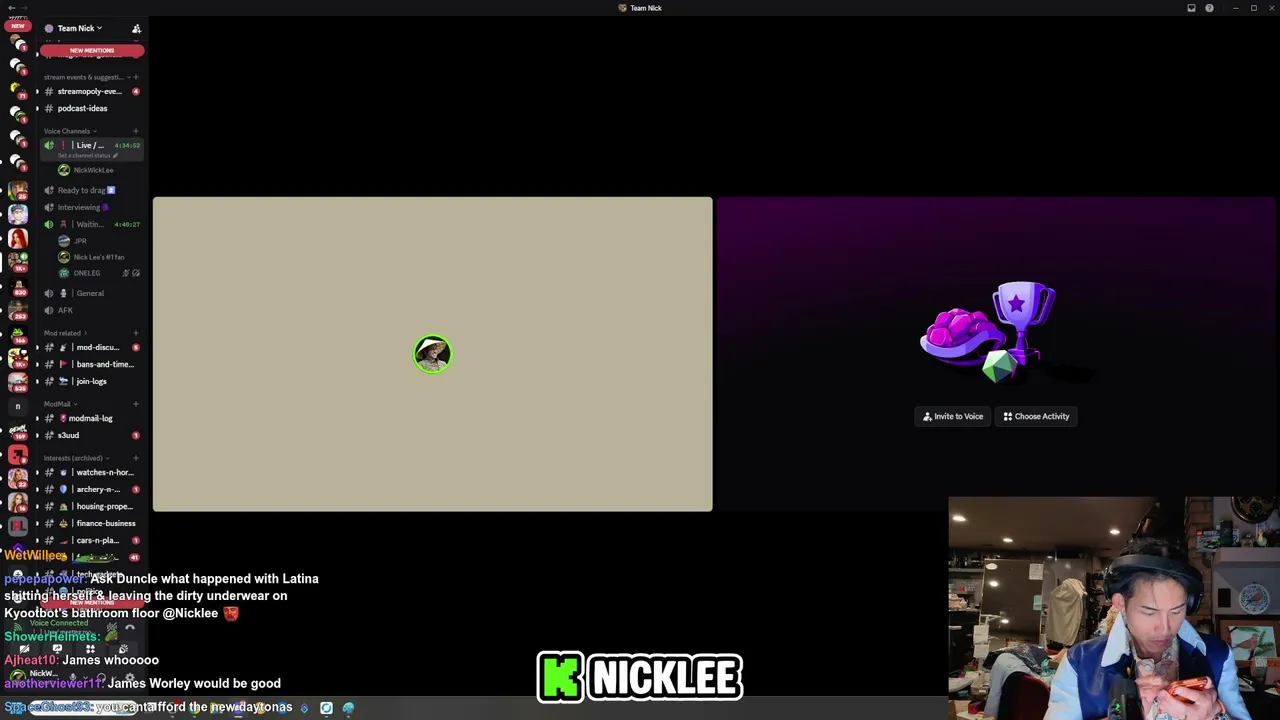The image size is (1280, 720).
Task: Toggle ONELEG's deafened headphone icon
Action: (136, 274)
